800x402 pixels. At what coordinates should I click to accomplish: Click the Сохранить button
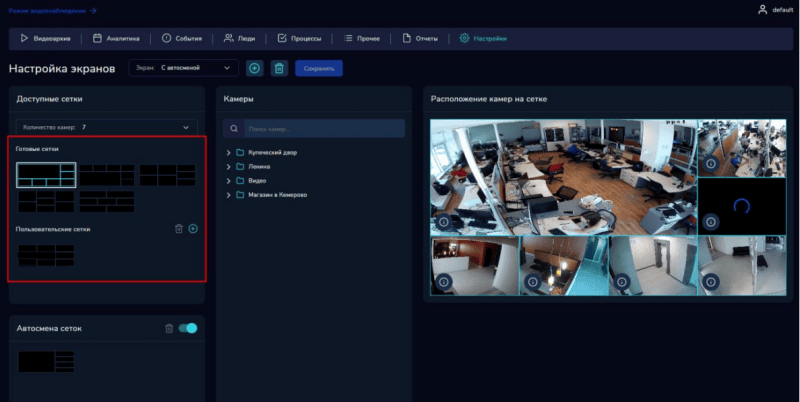(318, 68)
